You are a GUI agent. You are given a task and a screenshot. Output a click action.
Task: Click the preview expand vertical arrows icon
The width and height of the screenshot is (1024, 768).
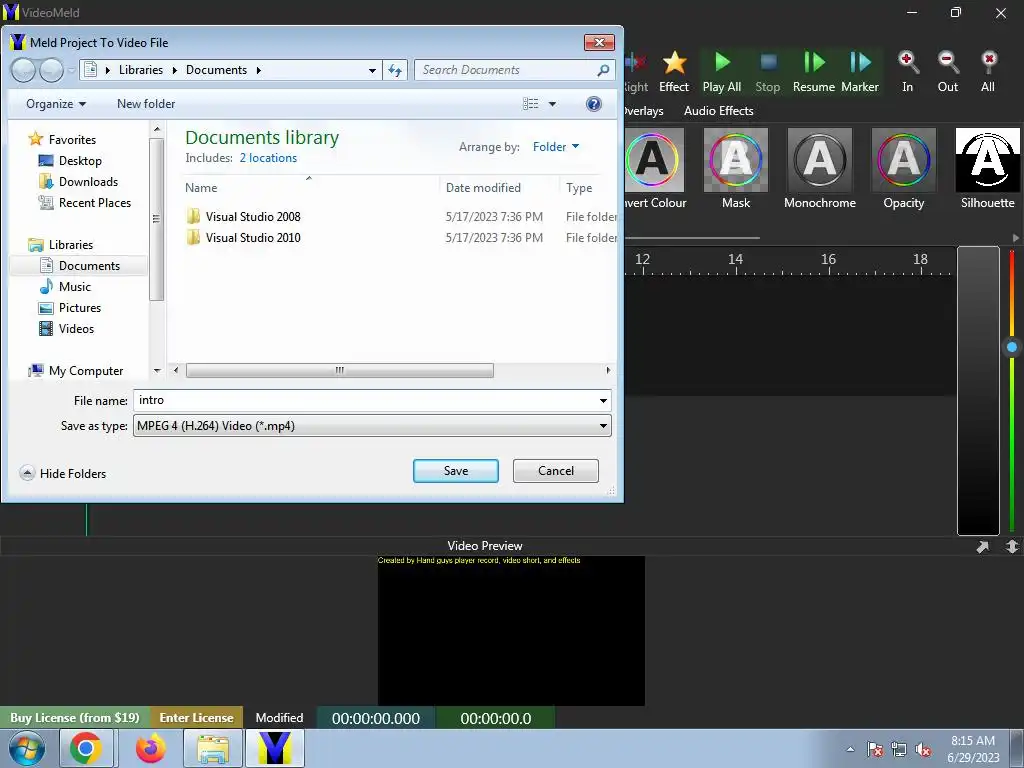[1012, 547]
